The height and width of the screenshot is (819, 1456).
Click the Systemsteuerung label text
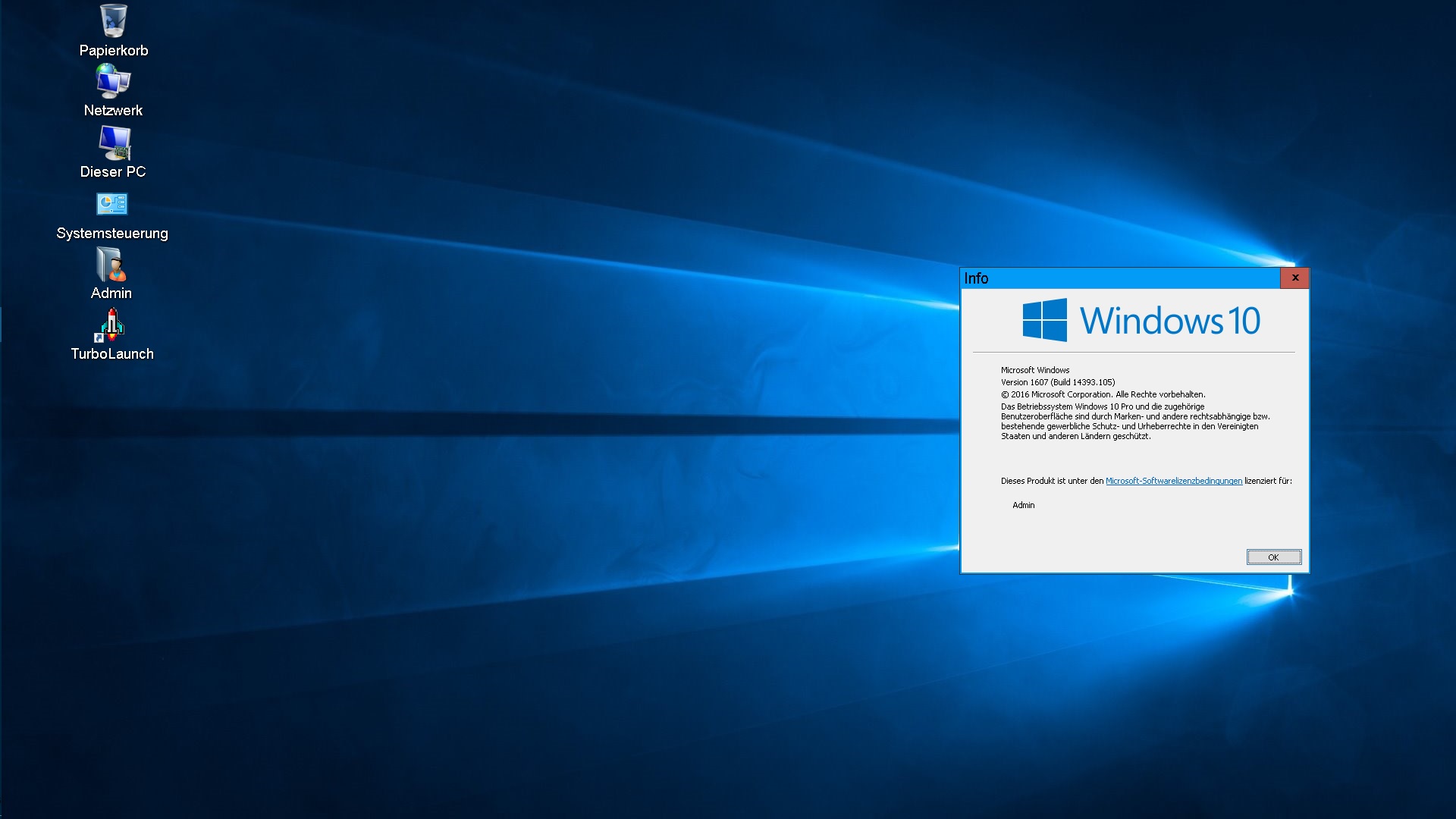112,234
